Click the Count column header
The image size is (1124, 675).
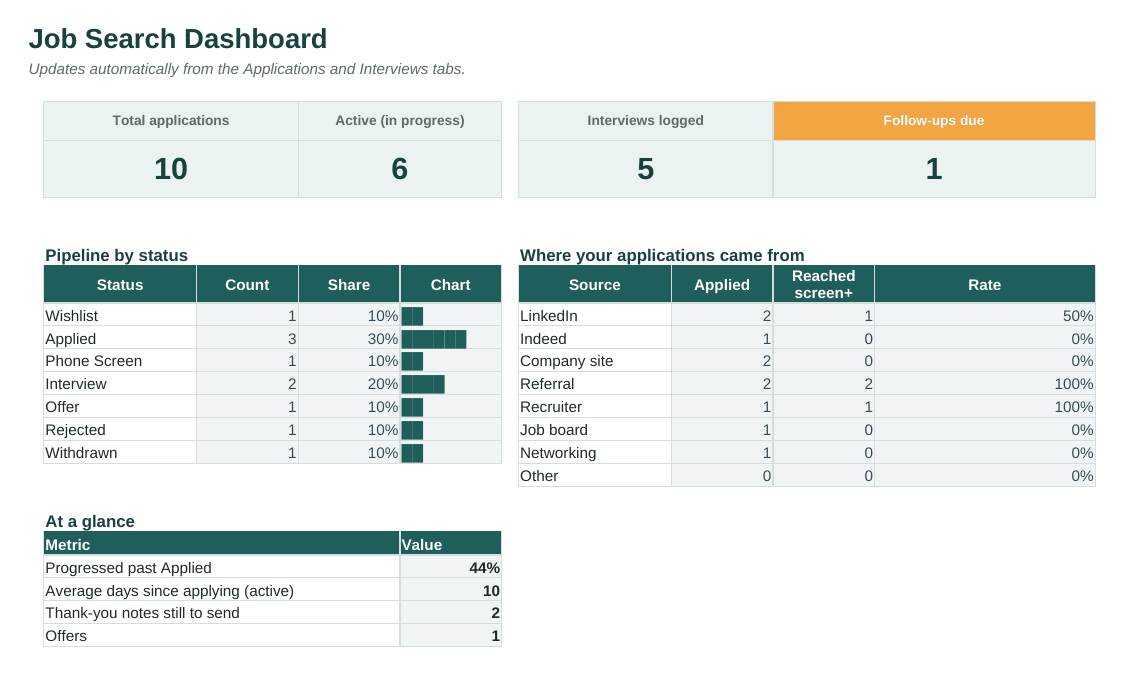coord(247,284)
